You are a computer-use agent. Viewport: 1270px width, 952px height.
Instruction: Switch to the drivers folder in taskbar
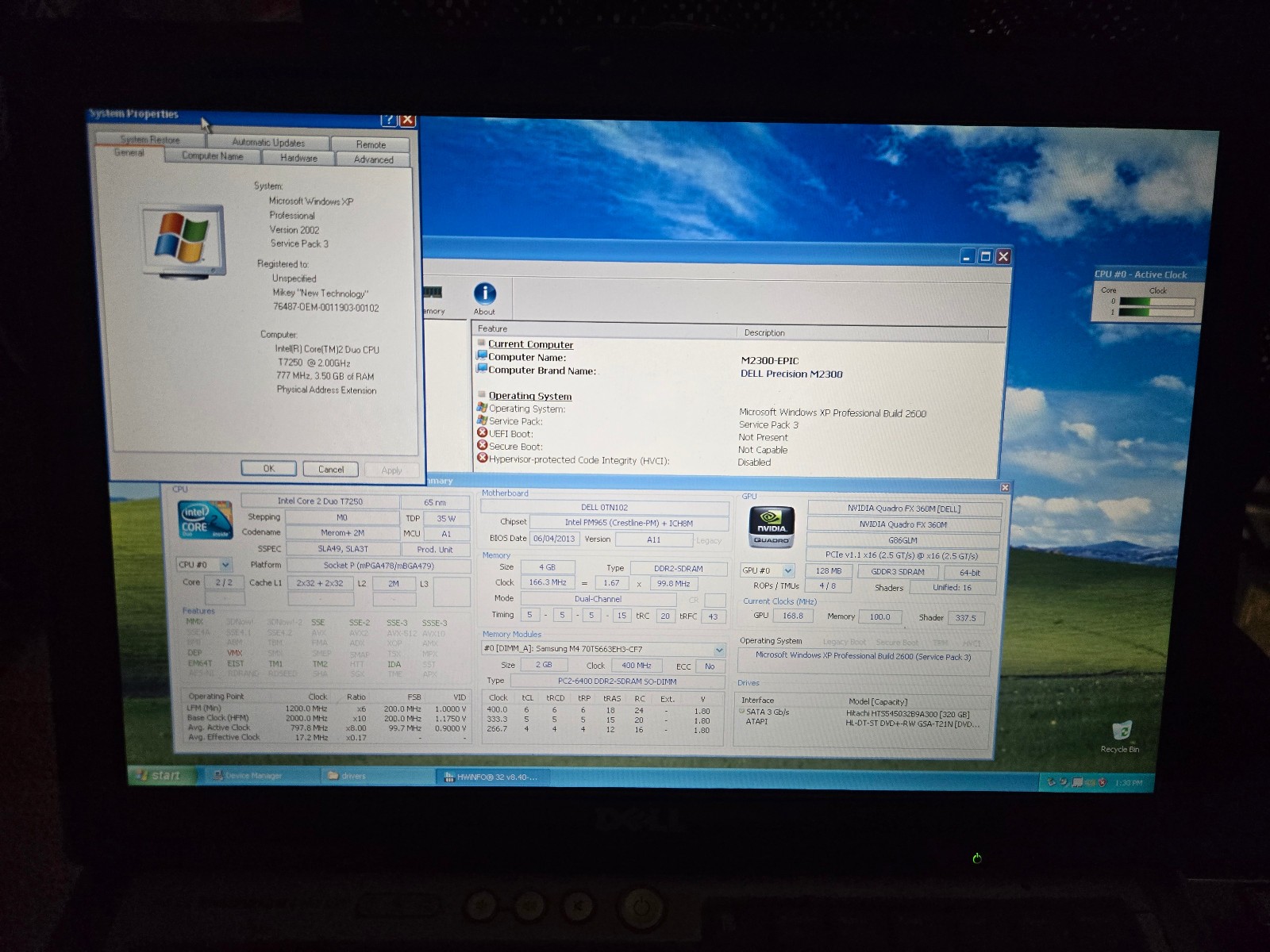(x=377, y=776)
